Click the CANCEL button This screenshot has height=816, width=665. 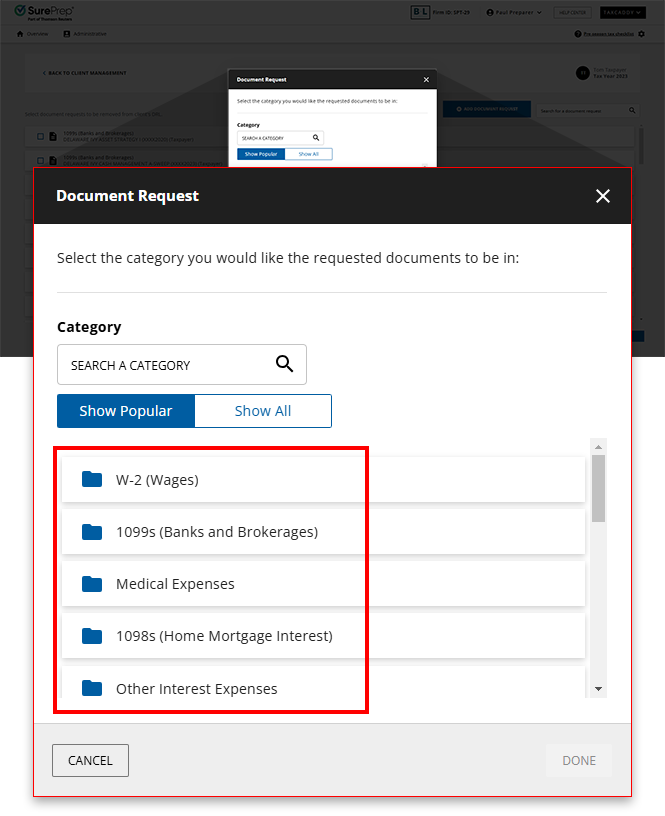[90, 760]
